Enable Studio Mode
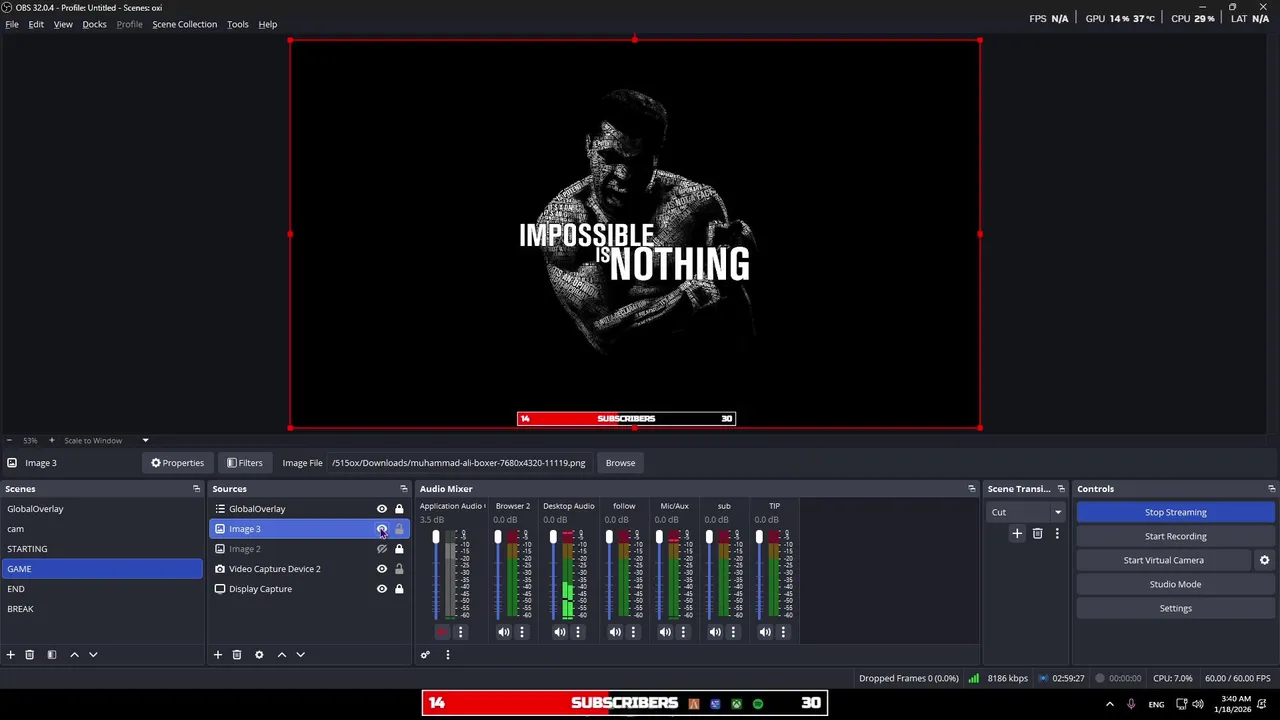 click(x=1175, y=584)
